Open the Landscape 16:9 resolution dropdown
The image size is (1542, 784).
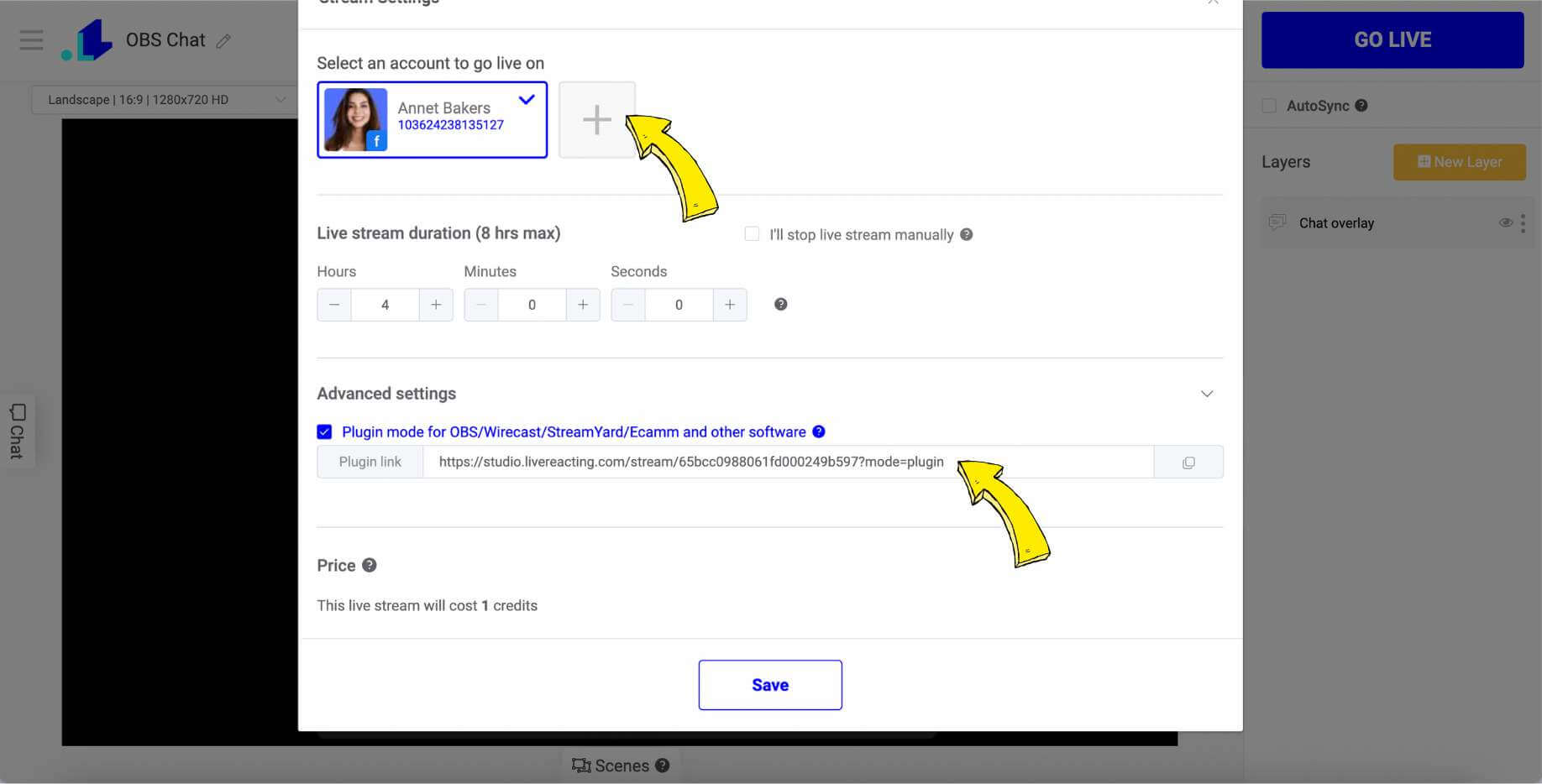(165, 99)
